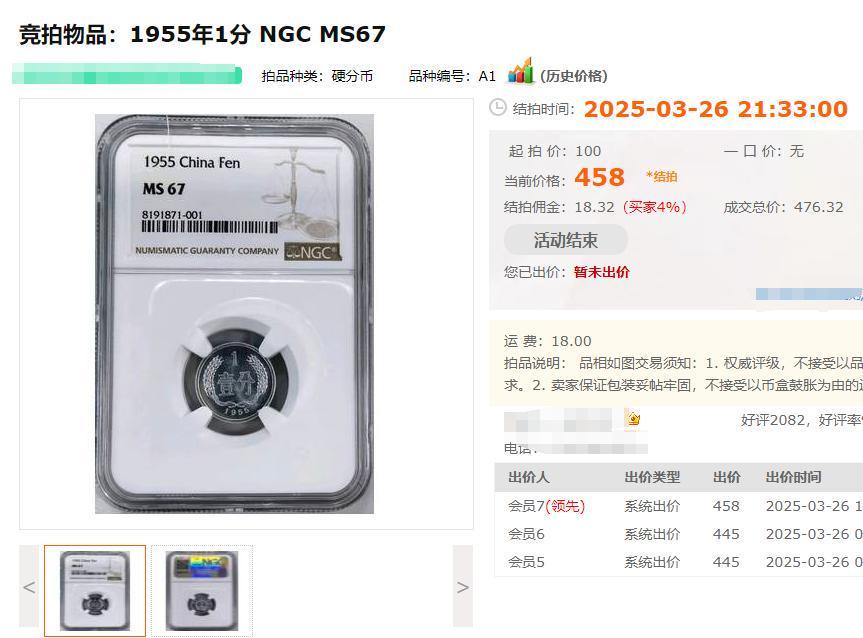Screen dimensions: 863x638
Task: Click the 买家4% commission note
Action: point(655,207)
